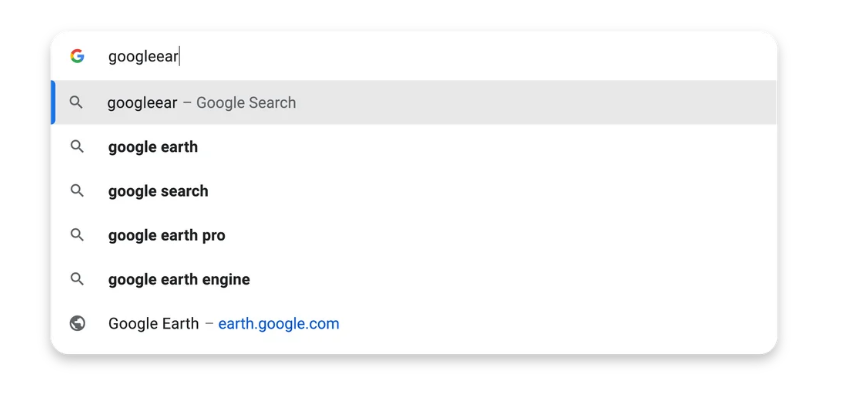Click the Google Earth site title text
This screenshot has width=857, height=397.
(154, 324)
